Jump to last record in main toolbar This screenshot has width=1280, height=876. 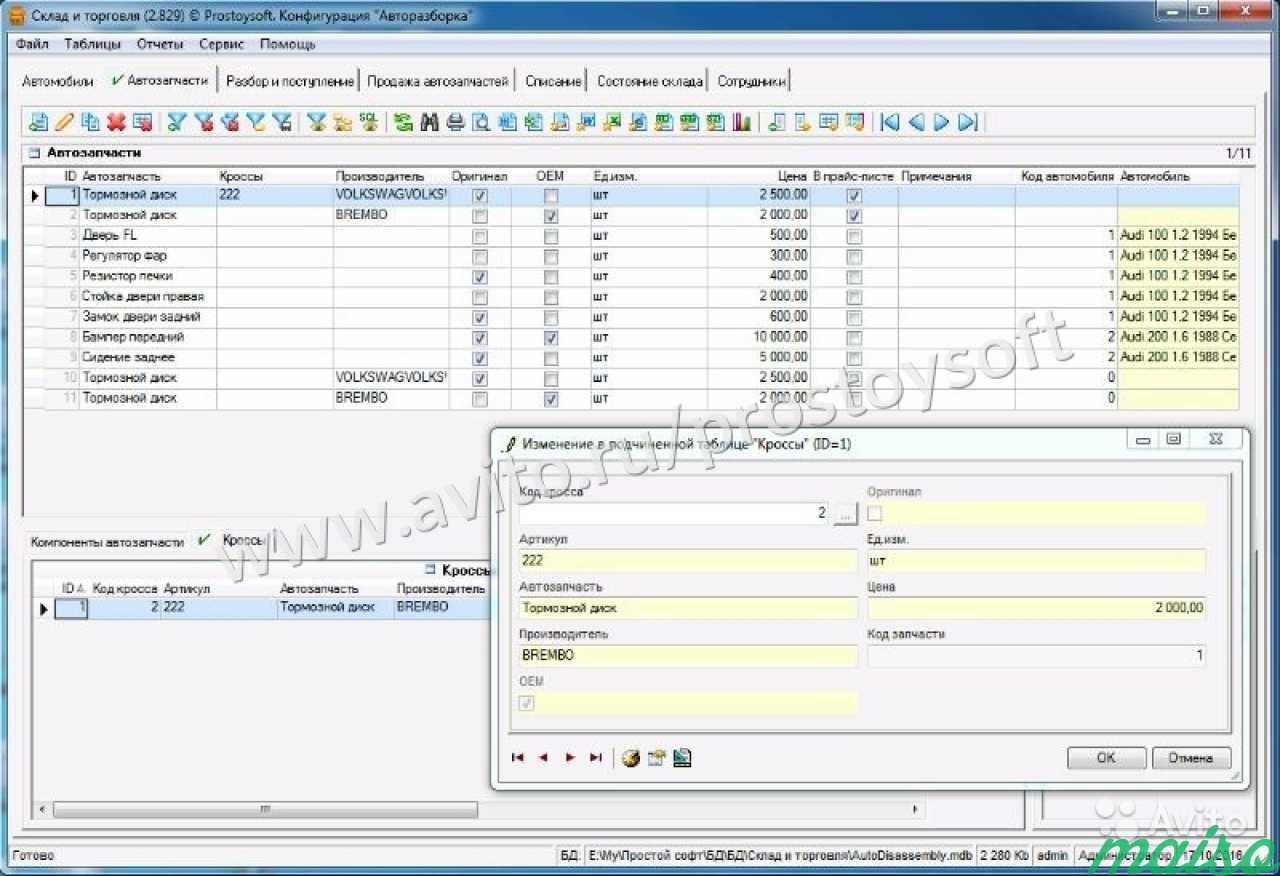[x=967, y=122]
